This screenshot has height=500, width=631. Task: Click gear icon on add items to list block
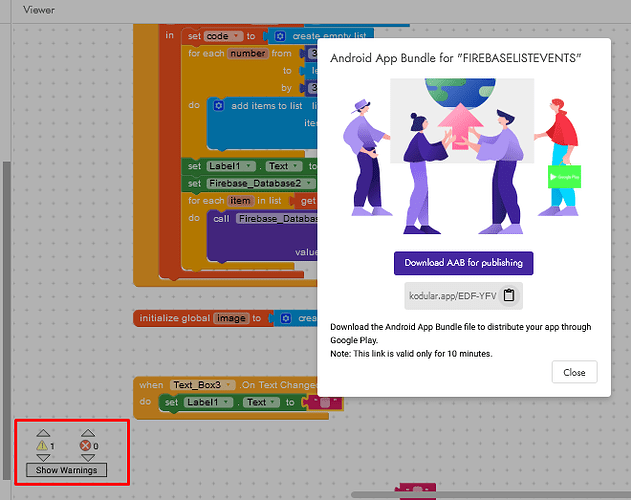219,106
